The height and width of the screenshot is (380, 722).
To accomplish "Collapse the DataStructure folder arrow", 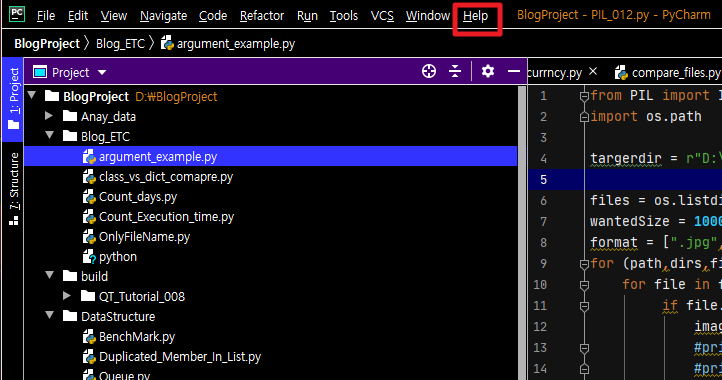I will pyautogui.click(x=50, y=316).
